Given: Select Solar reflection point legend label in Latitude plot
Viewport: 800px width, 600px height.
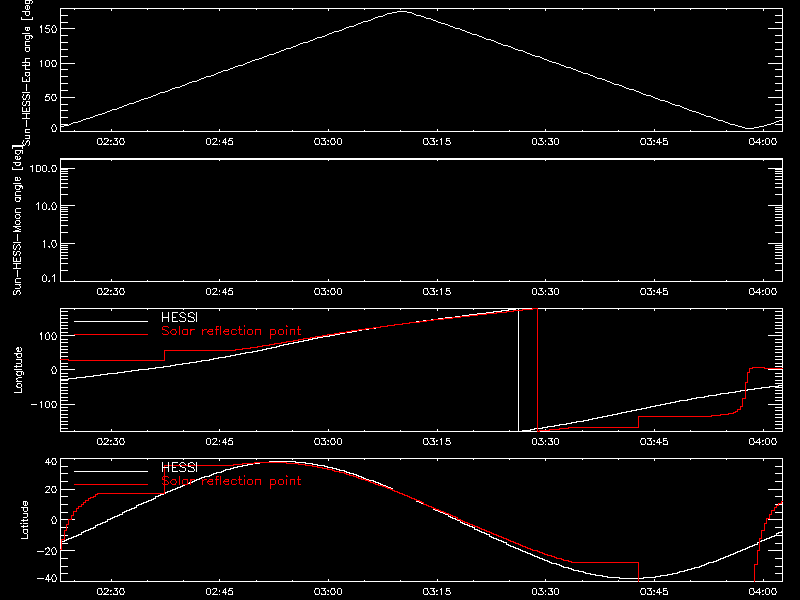Looking at the screenshot, I should pyautogui.click(x=231, y=481).
